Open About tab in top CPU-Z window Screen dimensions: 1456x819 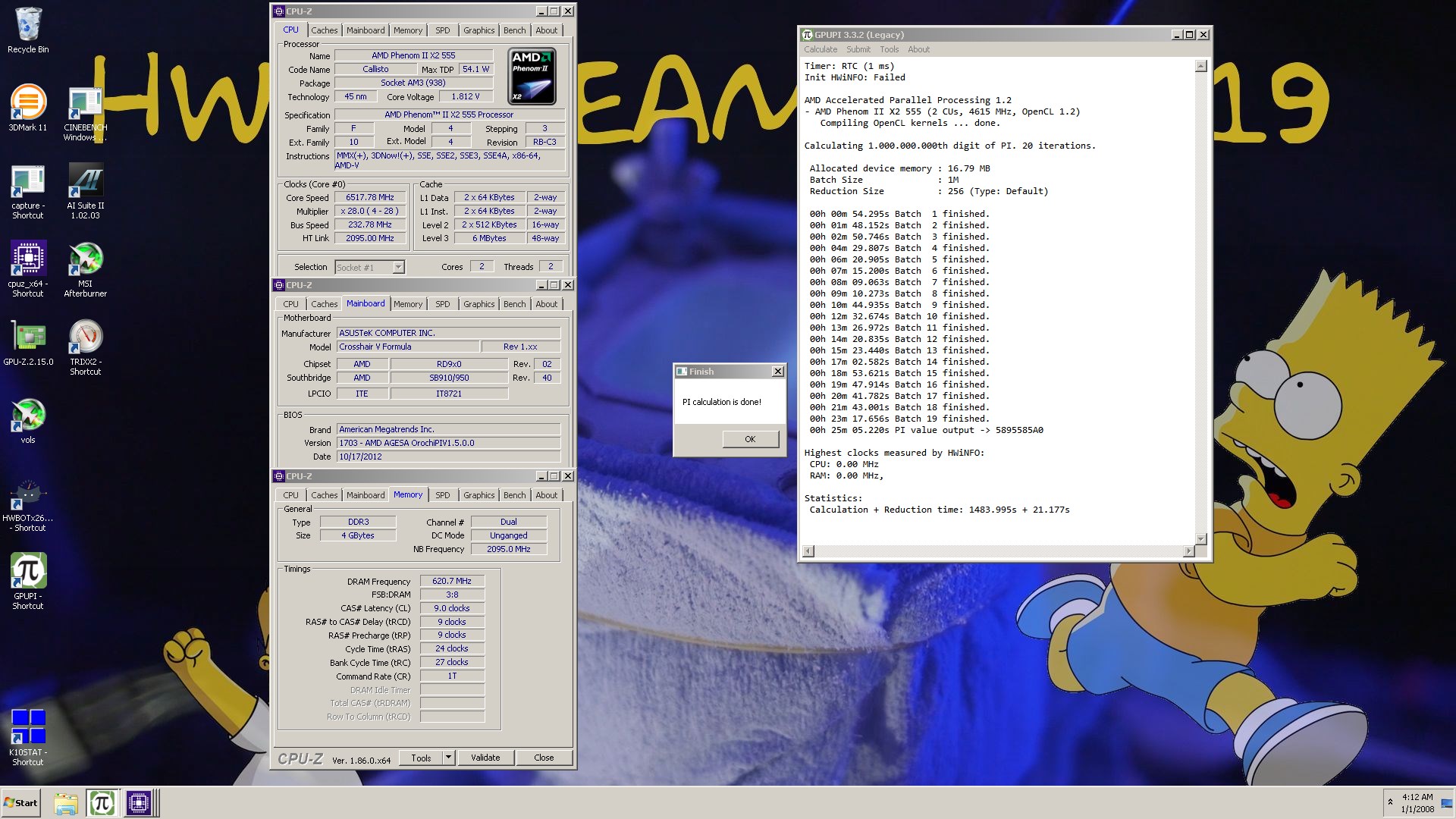pos(546,30)
